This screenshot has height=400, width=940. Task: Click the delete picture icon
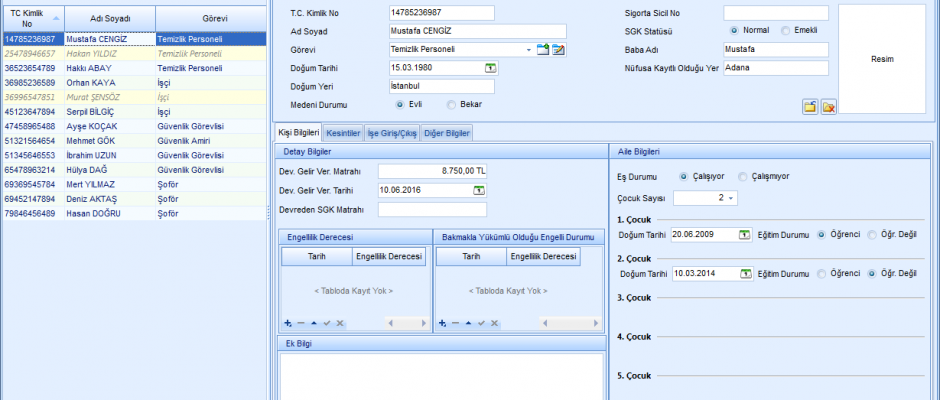(828, 107)
